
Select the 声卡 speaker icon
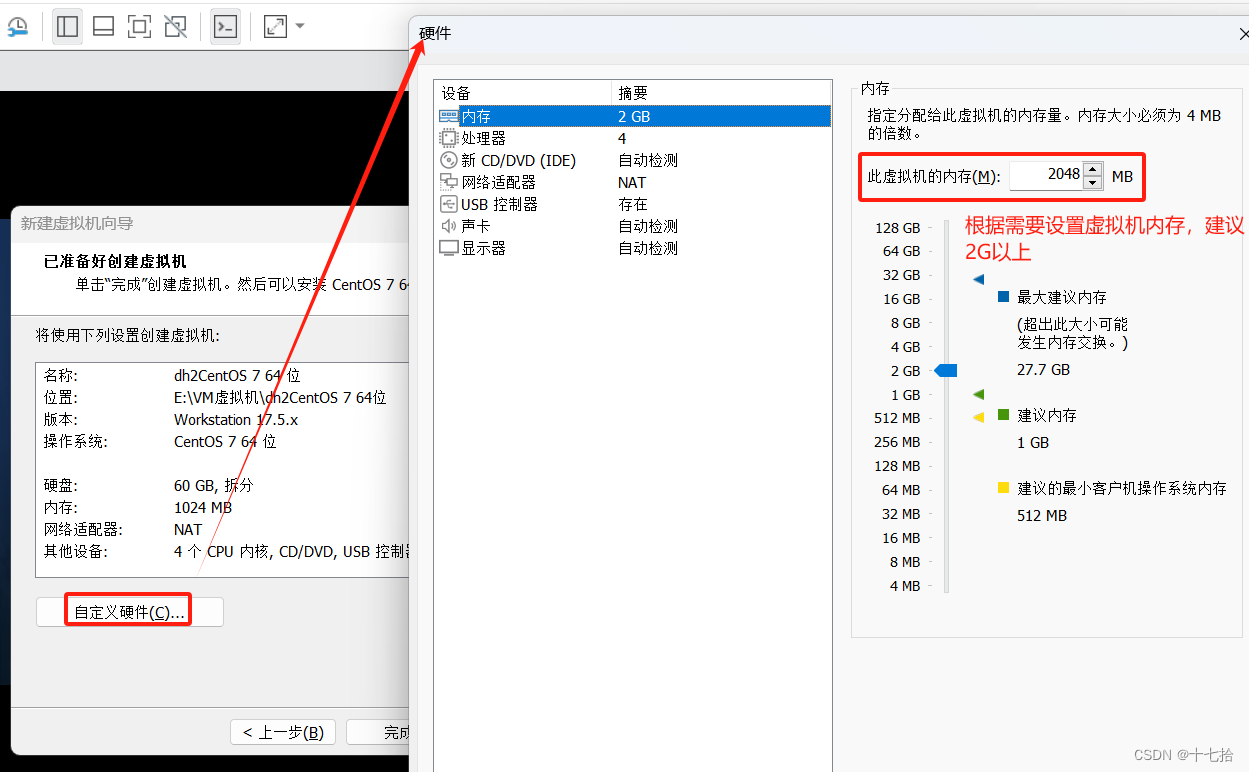pos(449,226)
